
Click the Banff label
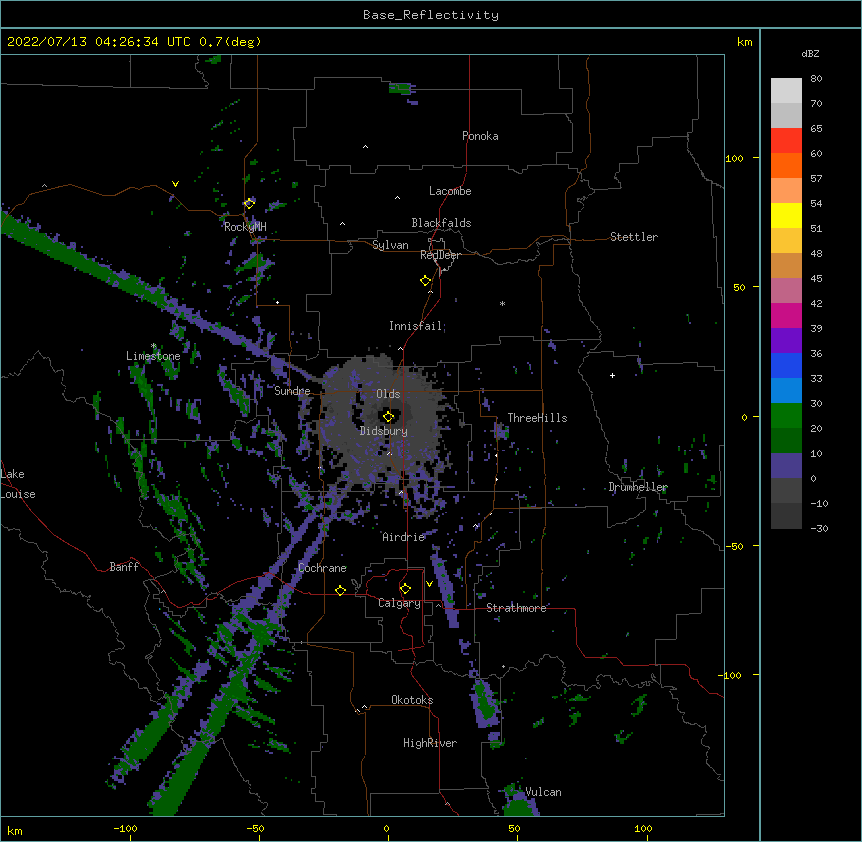[124, 567]
